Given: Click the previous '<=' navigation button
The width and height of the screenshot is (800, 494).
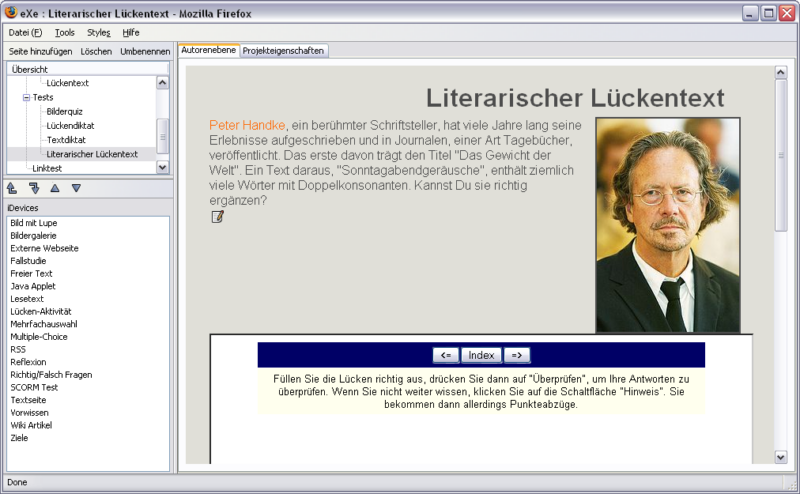Looking at the screenshot, I should pyautogui.click(x=446, y=355).
